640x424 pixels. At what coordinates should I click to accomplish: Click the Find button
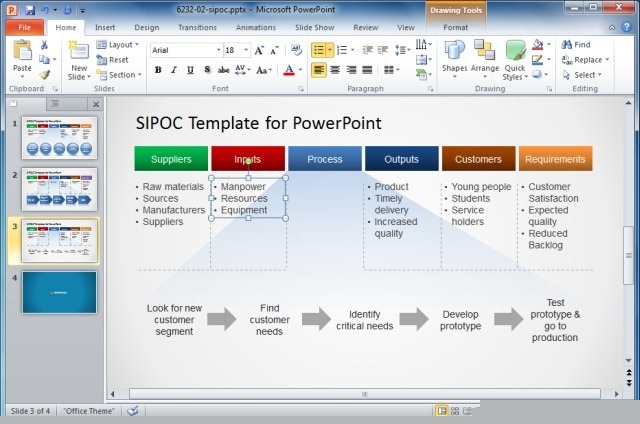point(576,45)
